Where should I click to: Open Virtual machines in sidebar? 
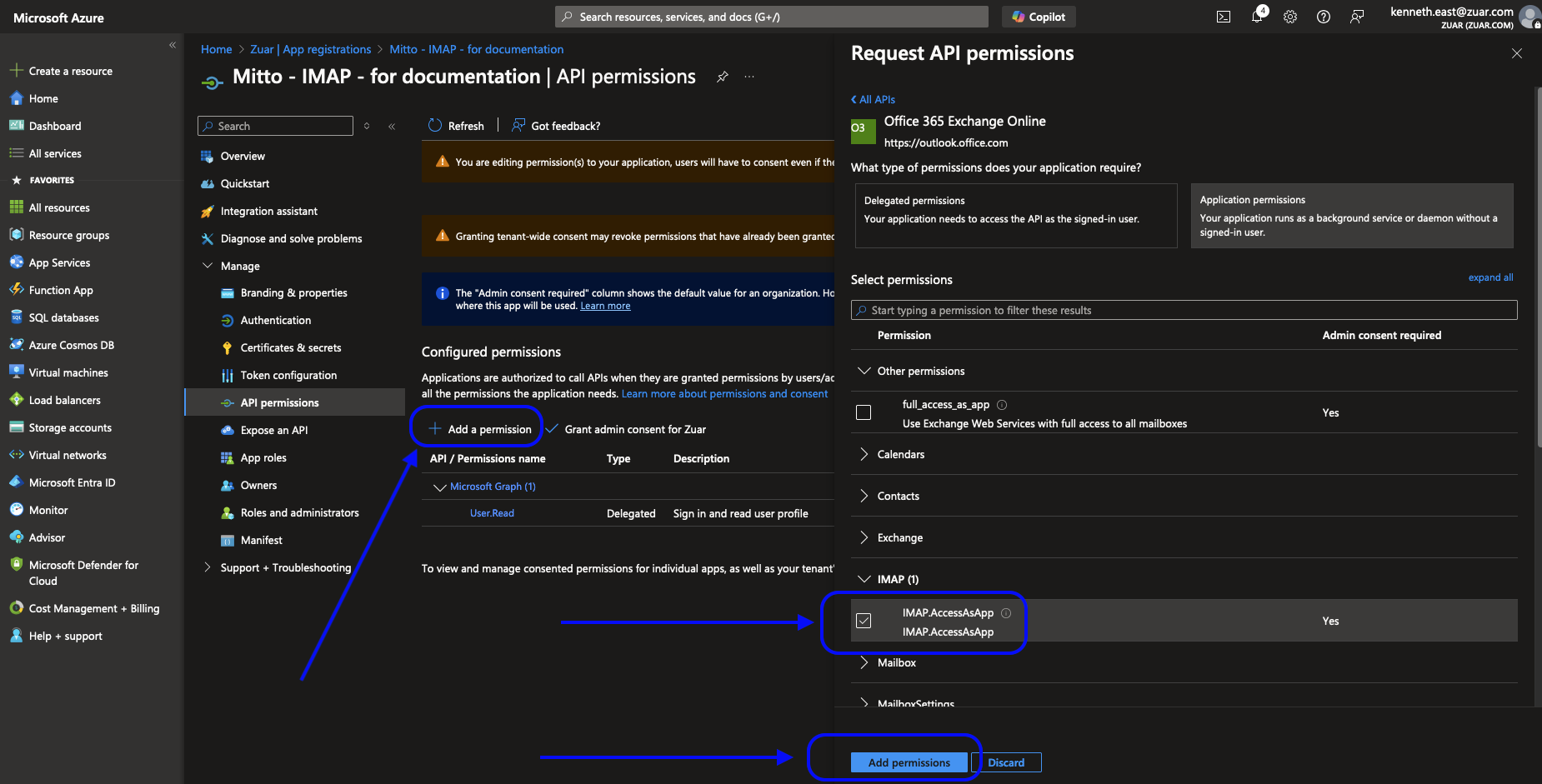68,372
